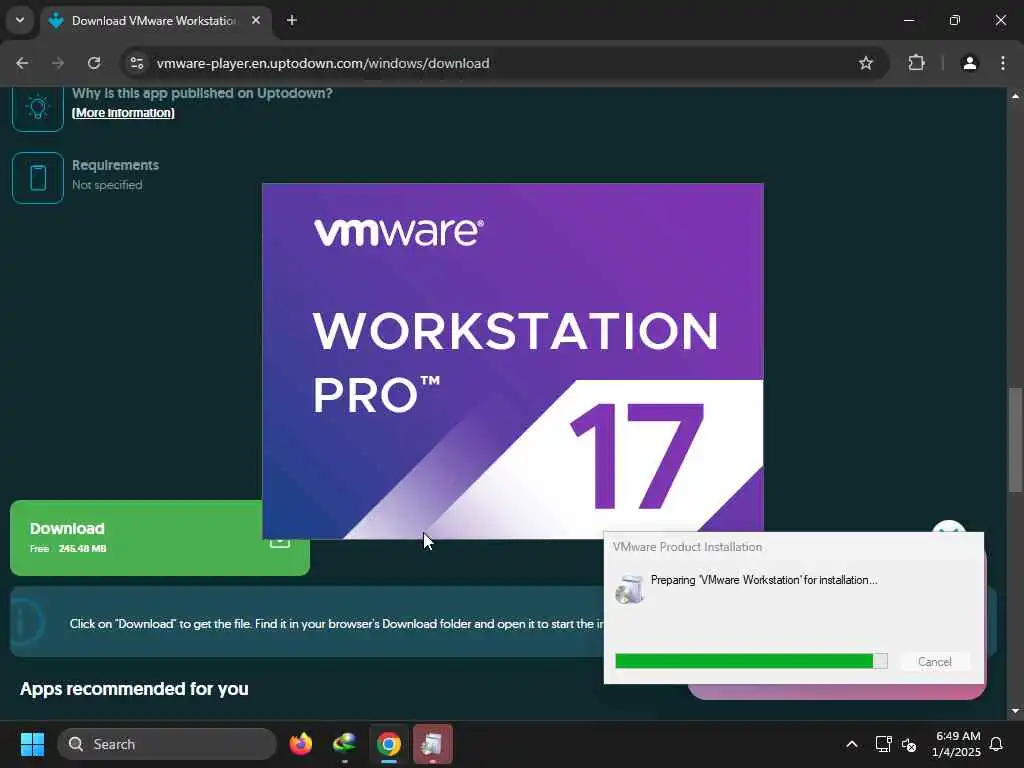Click the page vertical scrollbar thumb
Image resolution: width=1024 pixels, height=768 pixels.
[x=1015, y=440]
